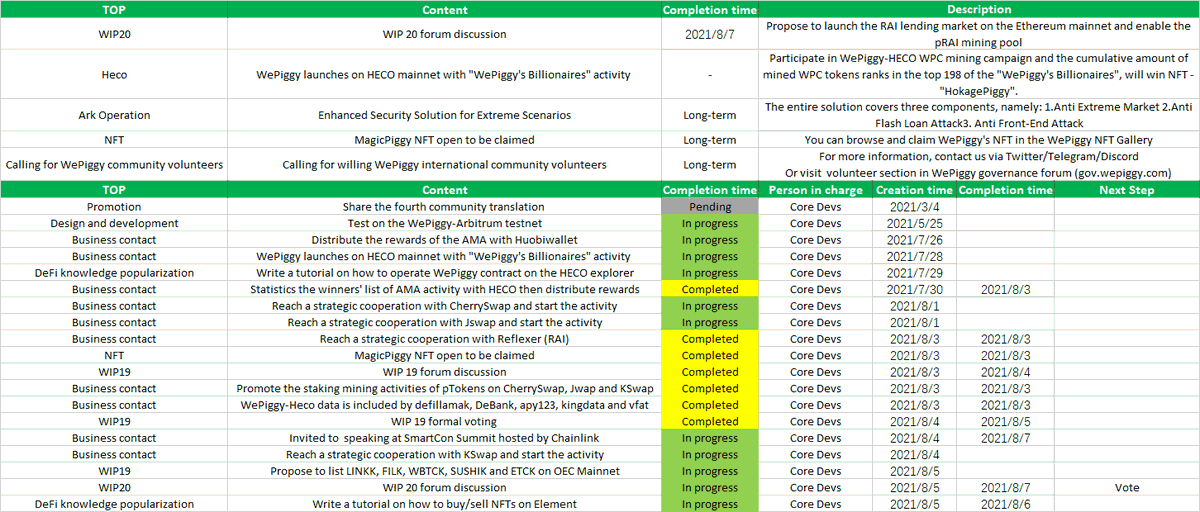Viewport: 1200px width, 512px height.
Task: Select 'Core Devs' in the Arbitrum testnet row
Action: click(814, 223)
